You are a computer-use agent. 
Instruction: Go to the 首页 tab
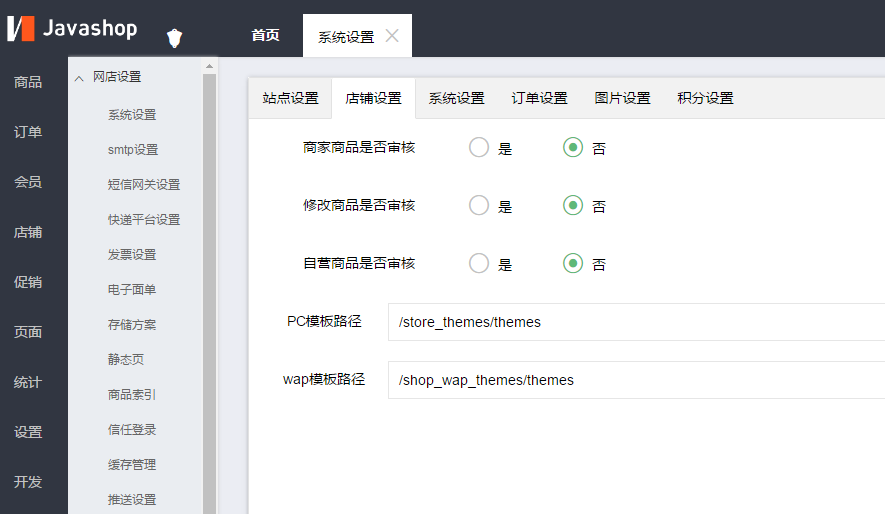[x=265, y=36]
